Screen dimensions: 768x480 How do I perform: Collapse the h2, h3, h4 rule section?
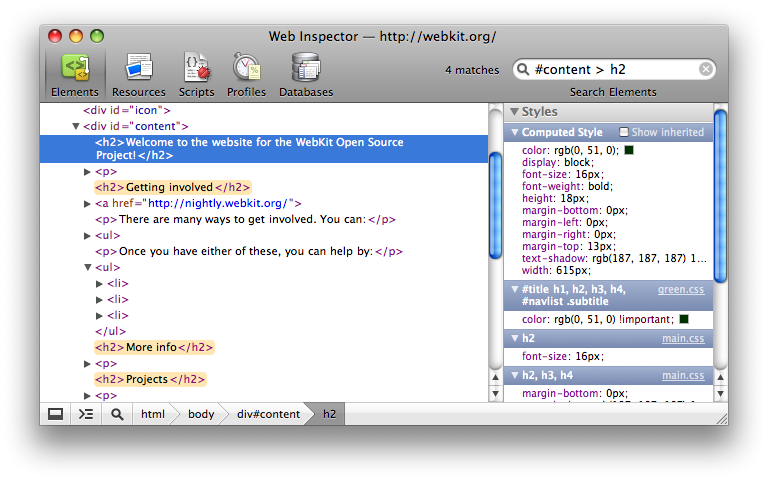515,375
